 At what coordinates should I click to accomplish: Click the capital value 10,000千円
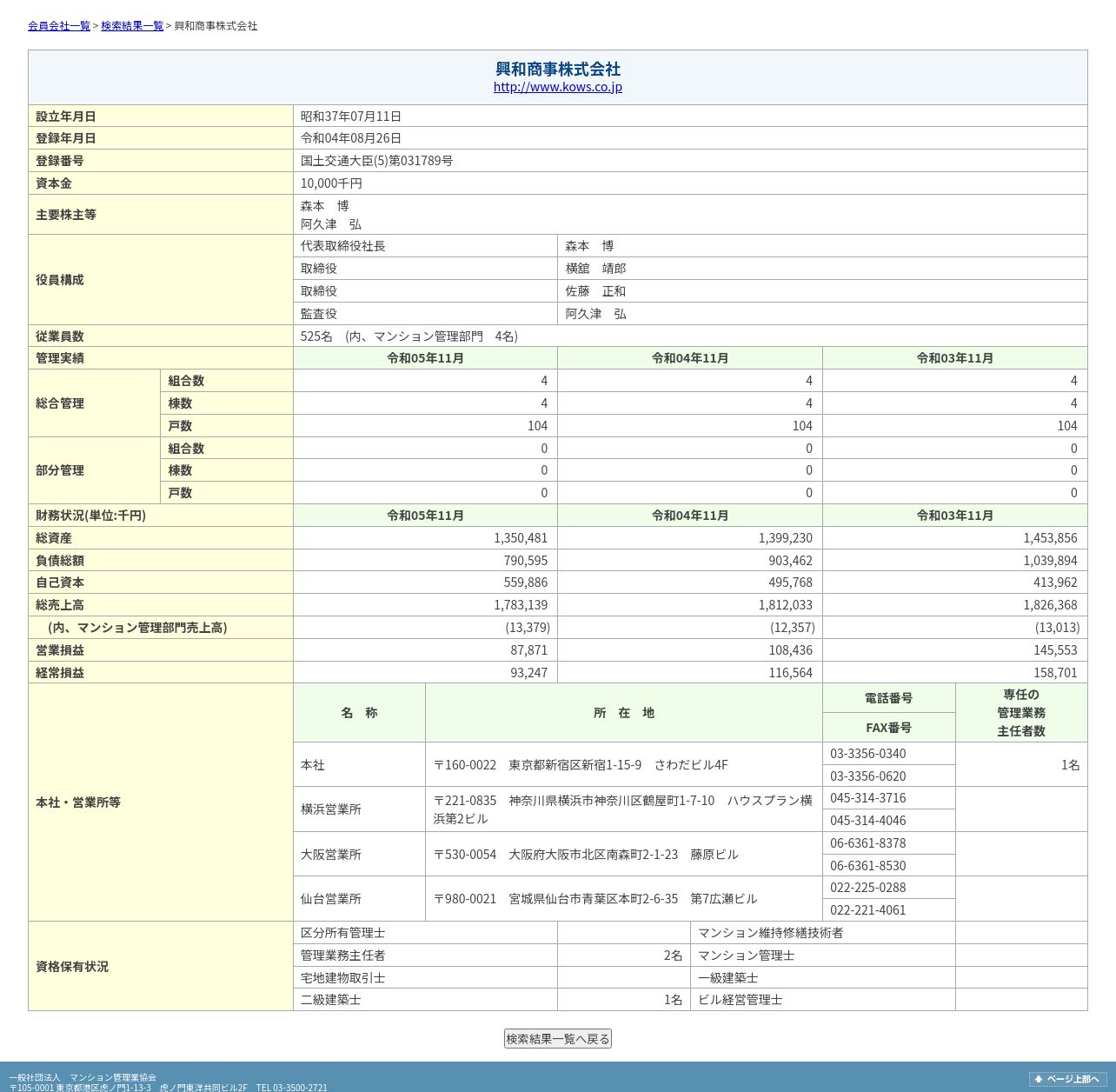[331, 183]
